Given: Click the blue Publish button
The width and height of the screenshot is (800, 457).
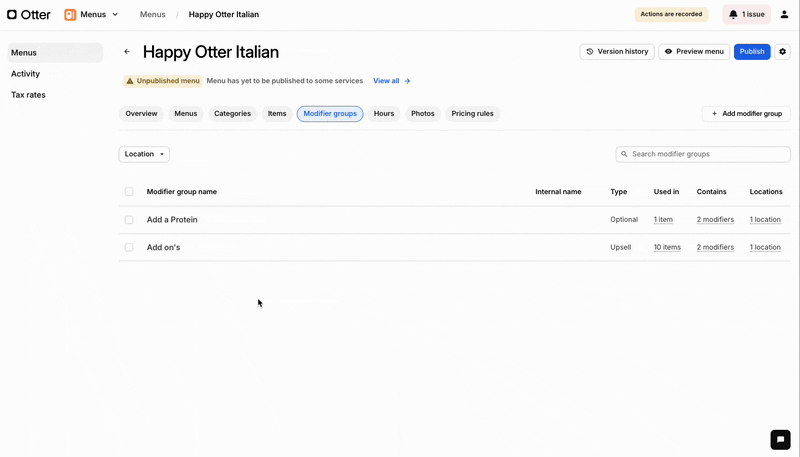Looking at the screenshot, I should click(x=752, y=52).
